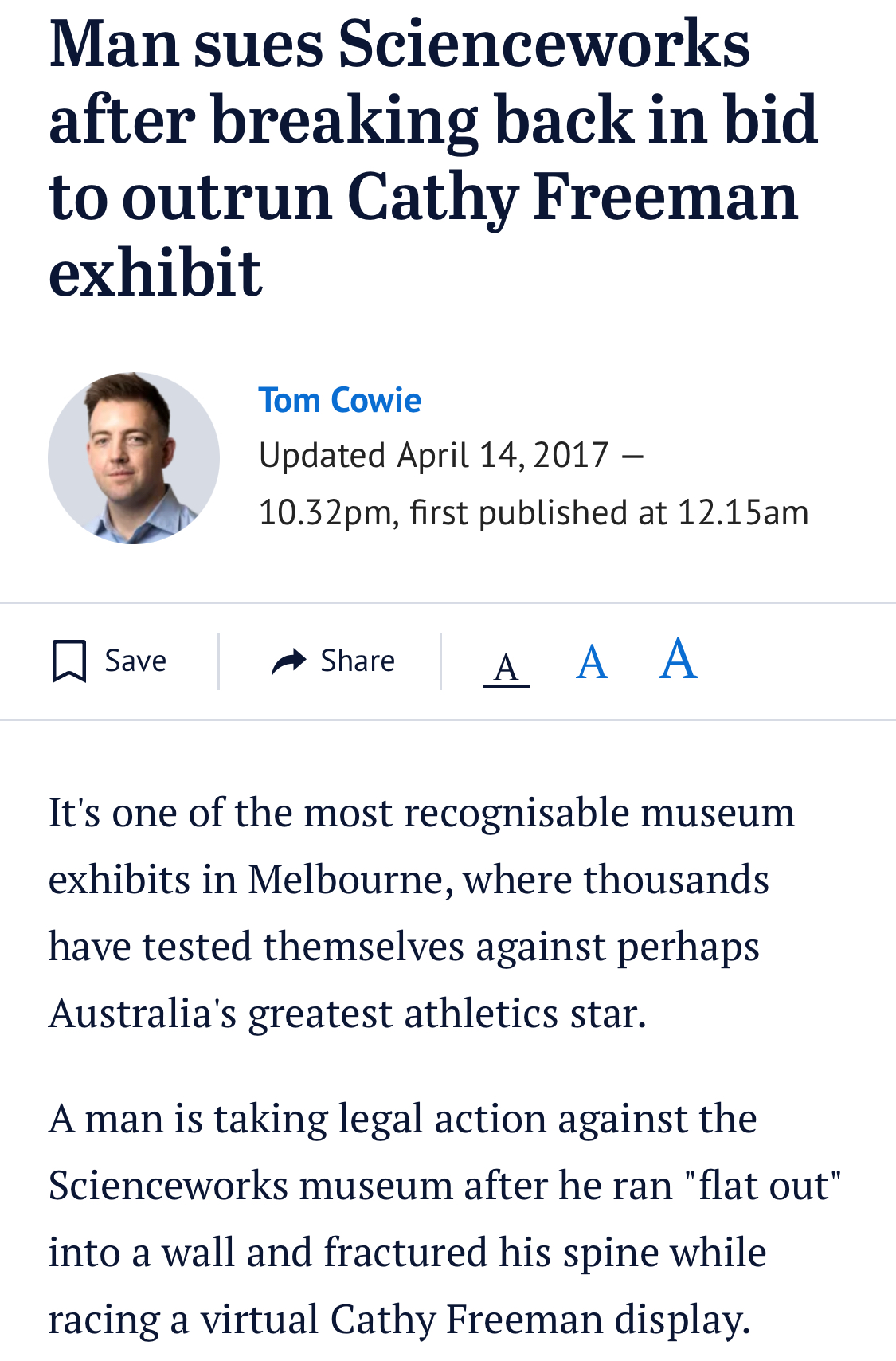Click 'Man sues Scienceworks' in the headline

tap(399, 45)
